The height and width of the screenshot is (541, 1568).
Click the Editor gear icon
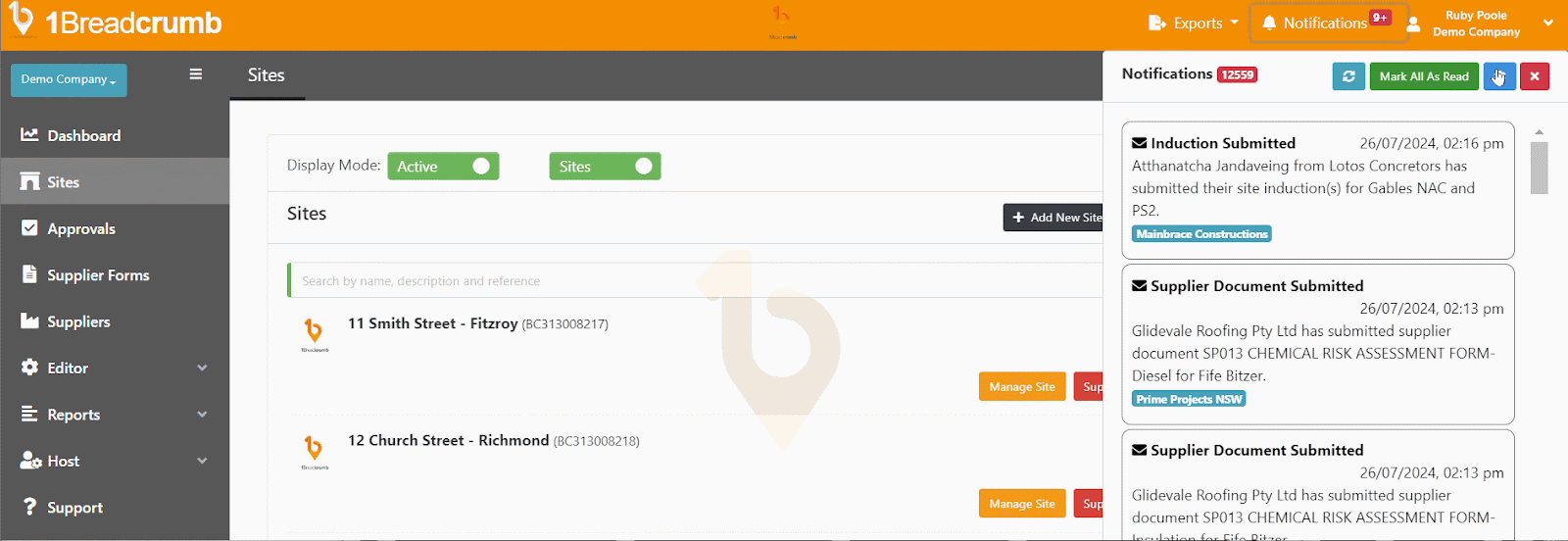pos(29,368)
